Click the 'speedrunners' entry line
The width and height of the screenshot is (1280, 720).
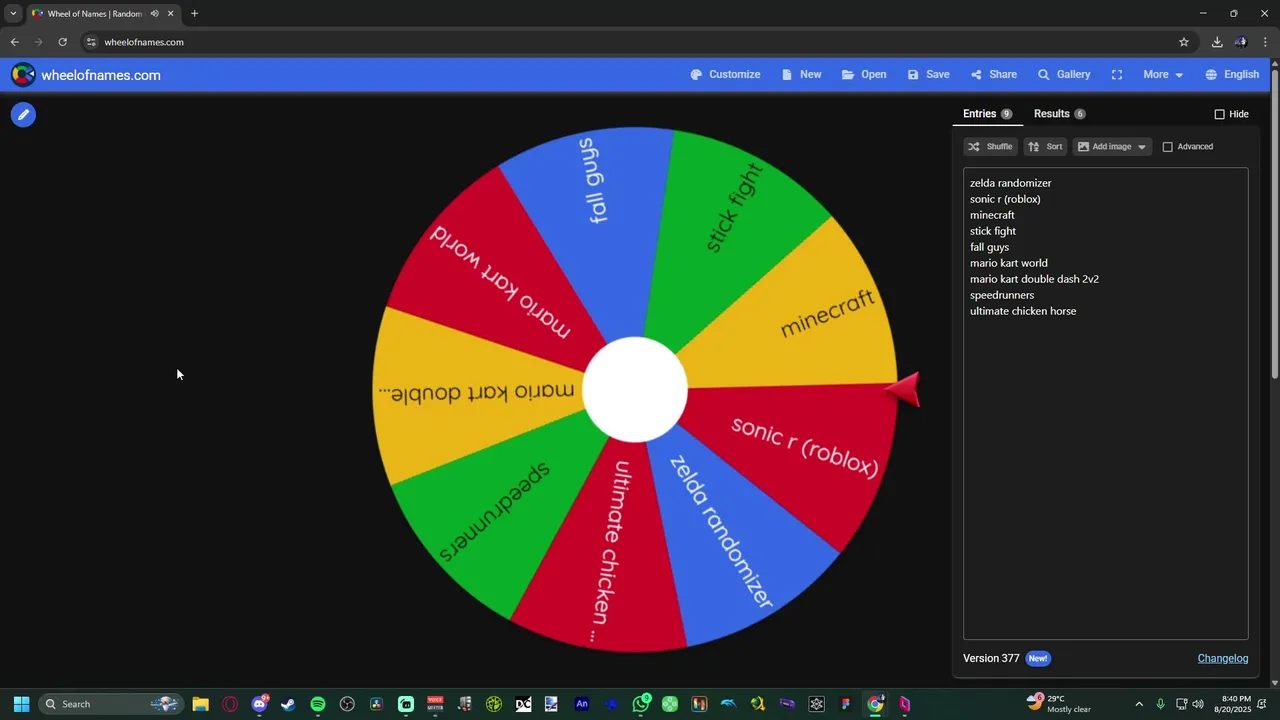(x=1002, y=295)
